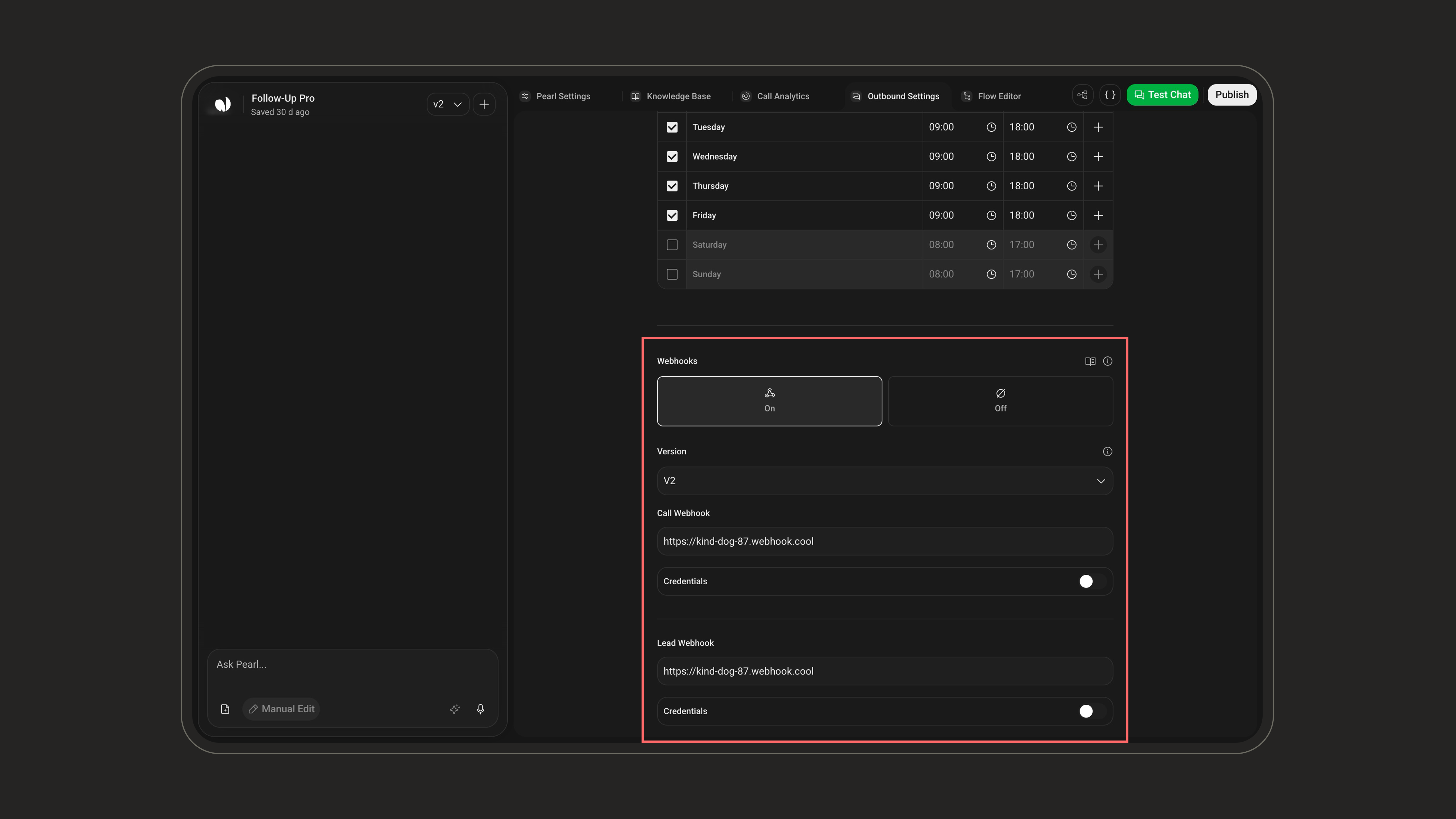Enable the Sunday checkbox
This screenshot has height=819, width=1456.
672,274
